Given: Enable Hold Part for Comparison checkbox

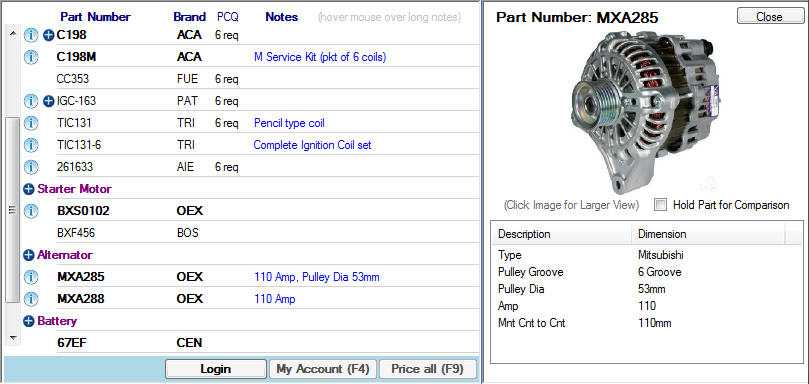Looking at the screenshot, I should point(660,205).
